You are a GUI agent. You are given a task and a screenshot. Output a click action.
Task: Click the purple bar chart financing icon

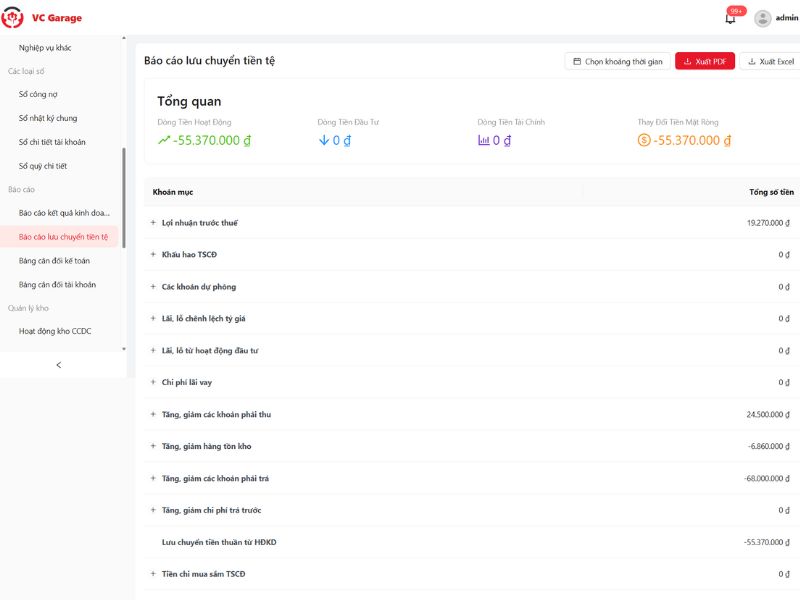click(x=484, y=141)
